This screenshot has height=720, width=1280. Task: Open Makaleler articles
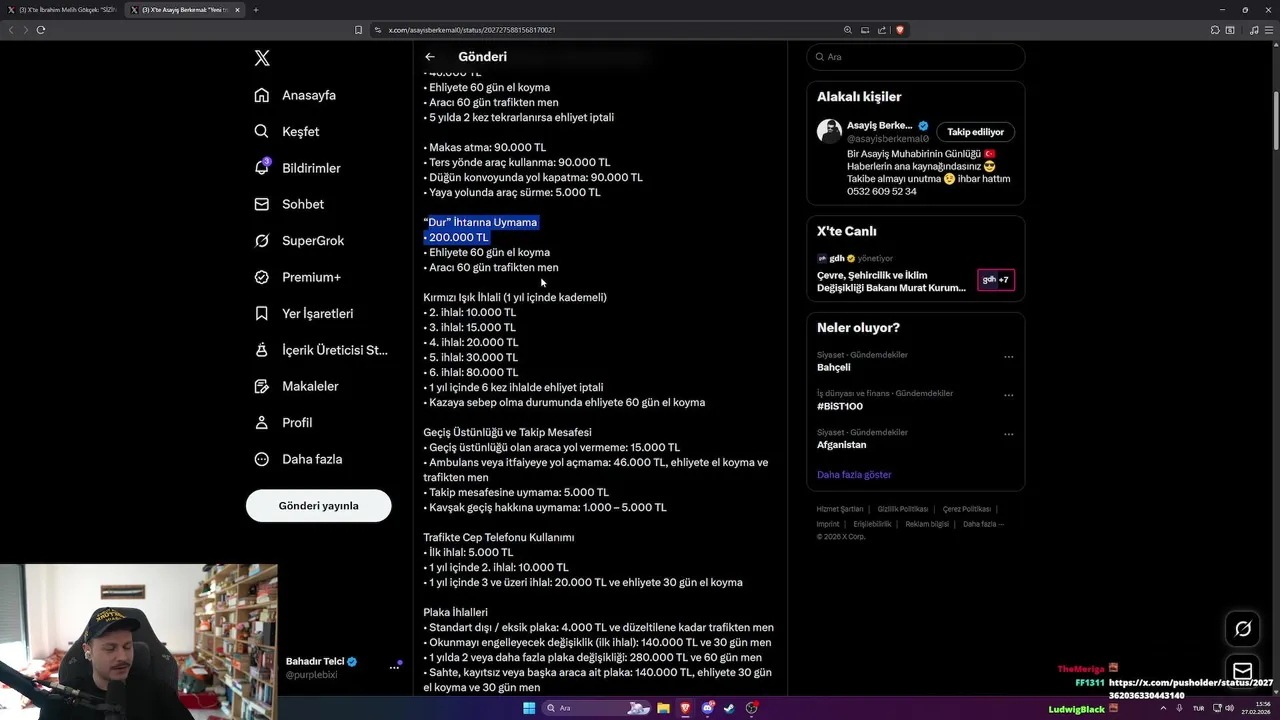pos(297,386)
